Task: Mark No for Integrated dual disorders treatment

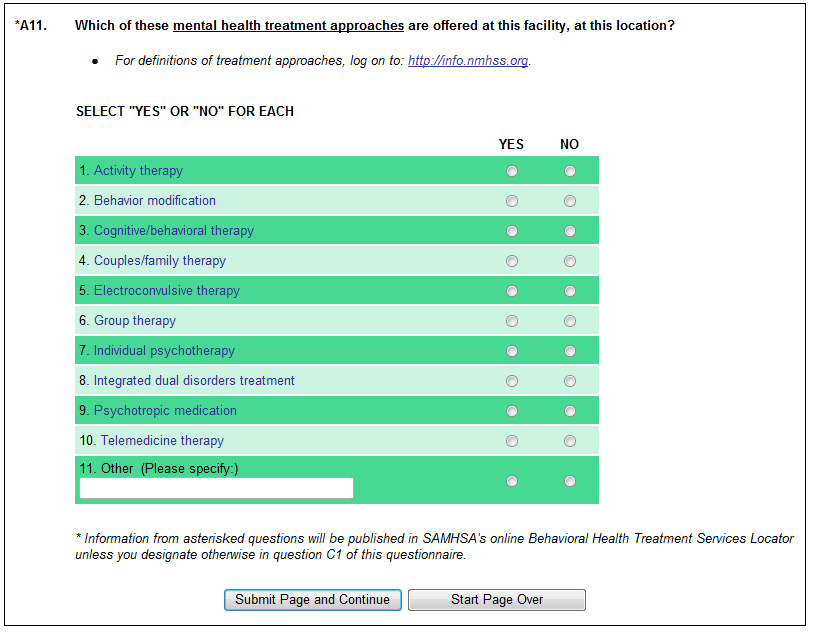Action: (x=570, y=381)
